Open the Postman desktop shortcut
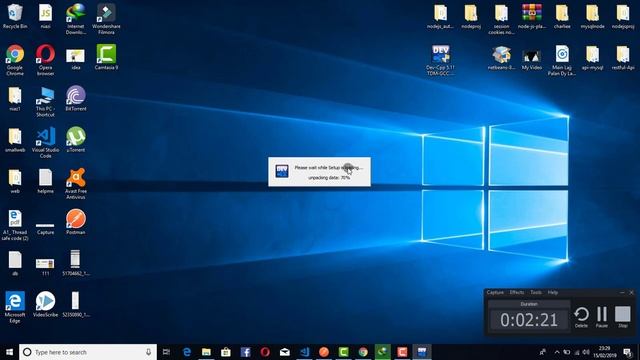The height and width of the screenshot is (360, 640). point(76,222)
